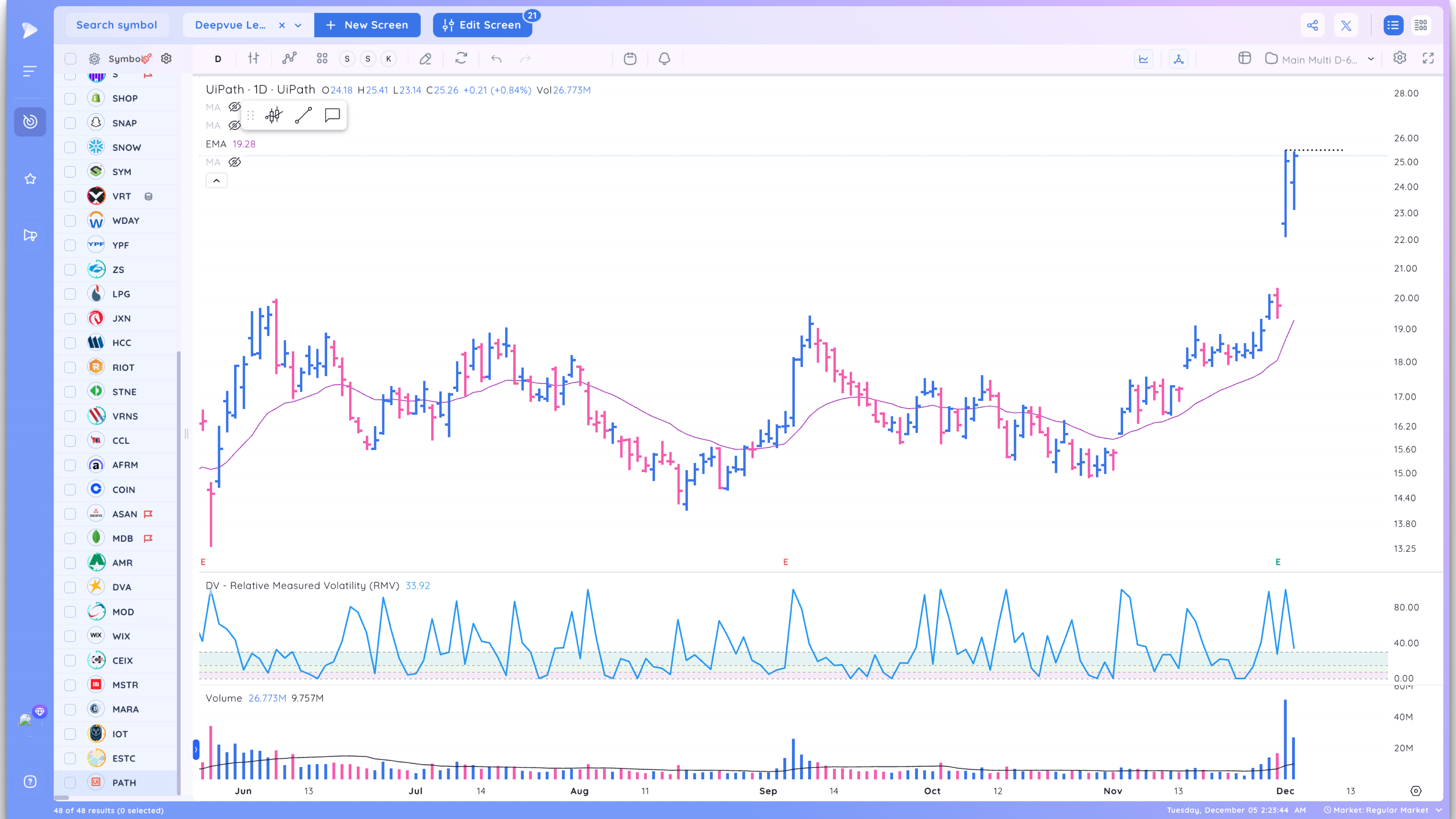Enter fullscreen chart mode icon
This screenshot has height=819, width=1456.
coord(1428,58)
